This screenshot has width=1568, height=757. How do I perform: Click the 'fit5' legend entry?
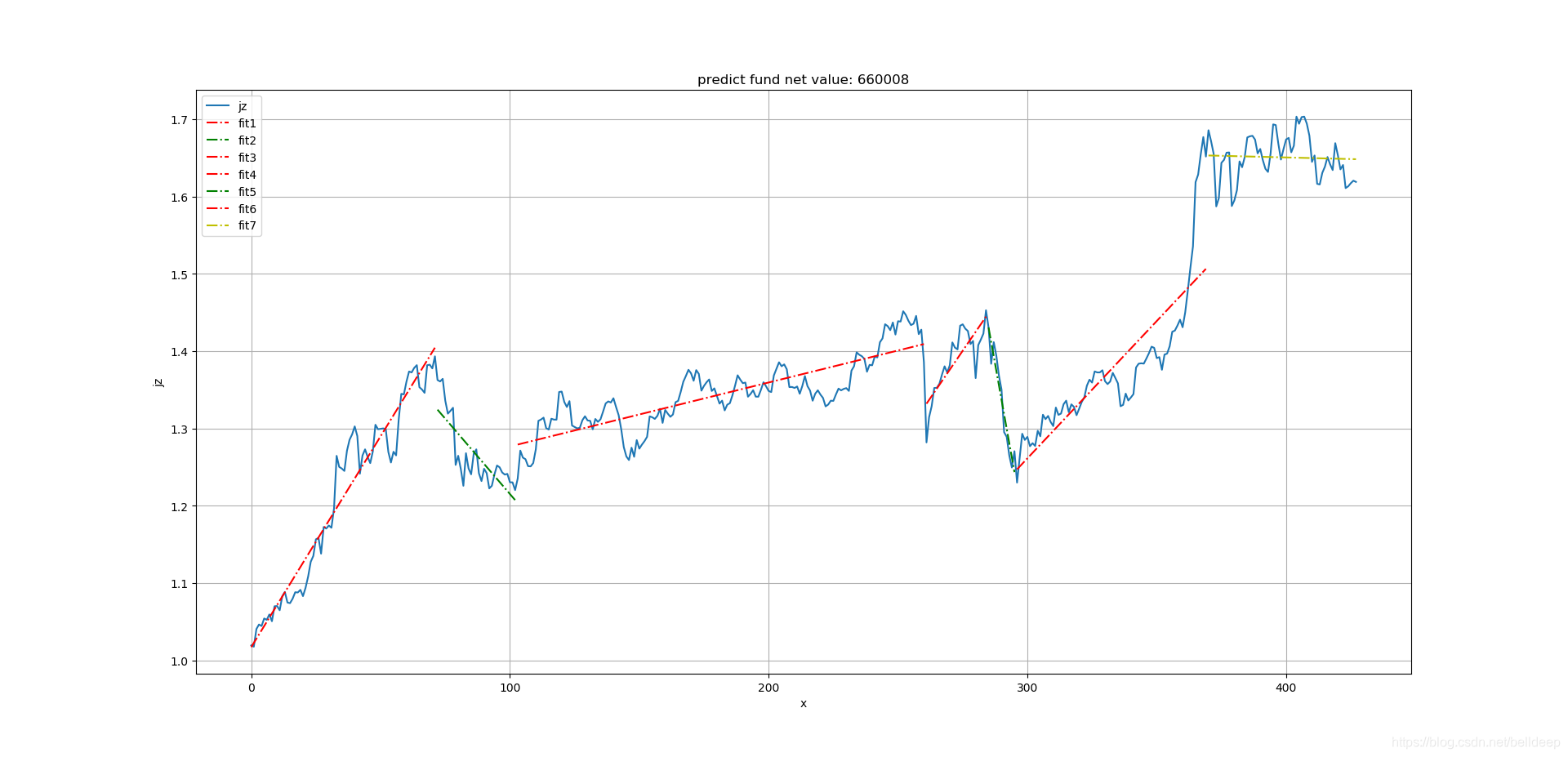coord(231,192)
